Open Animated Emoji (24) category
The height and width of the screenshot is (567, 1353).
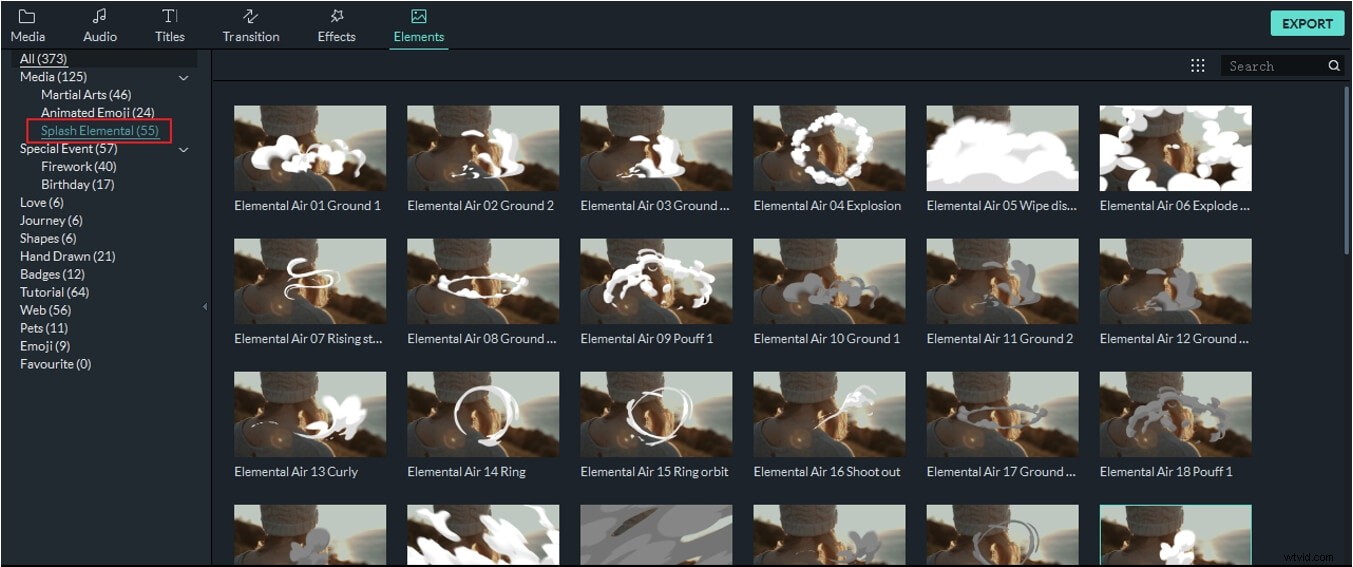point(98,113)
